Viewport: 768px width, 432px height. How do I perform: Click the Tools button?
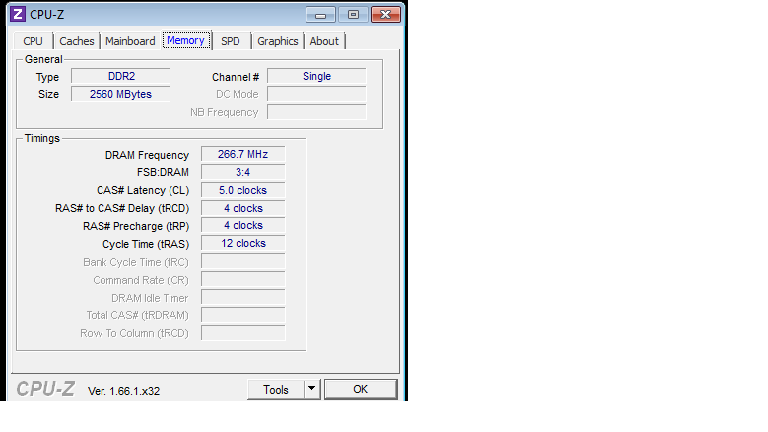click(x=276, y=390)
